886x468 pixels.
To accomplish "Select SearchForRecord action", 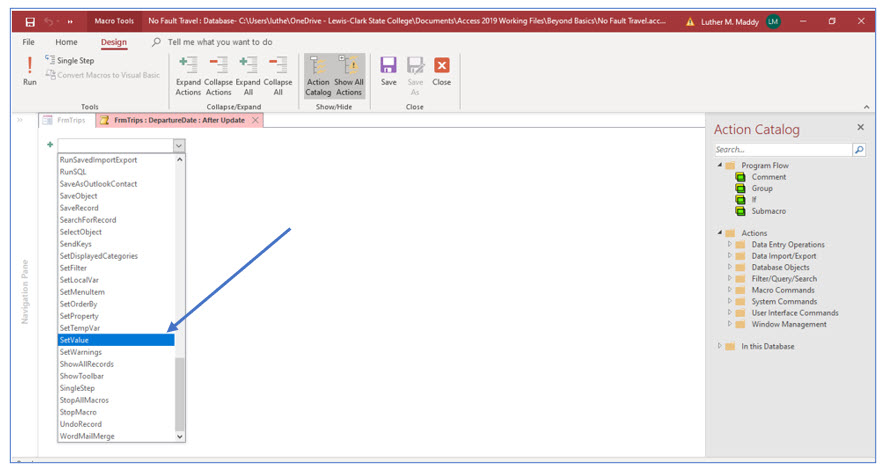I will pyautogui.click(x=116, y=220).
